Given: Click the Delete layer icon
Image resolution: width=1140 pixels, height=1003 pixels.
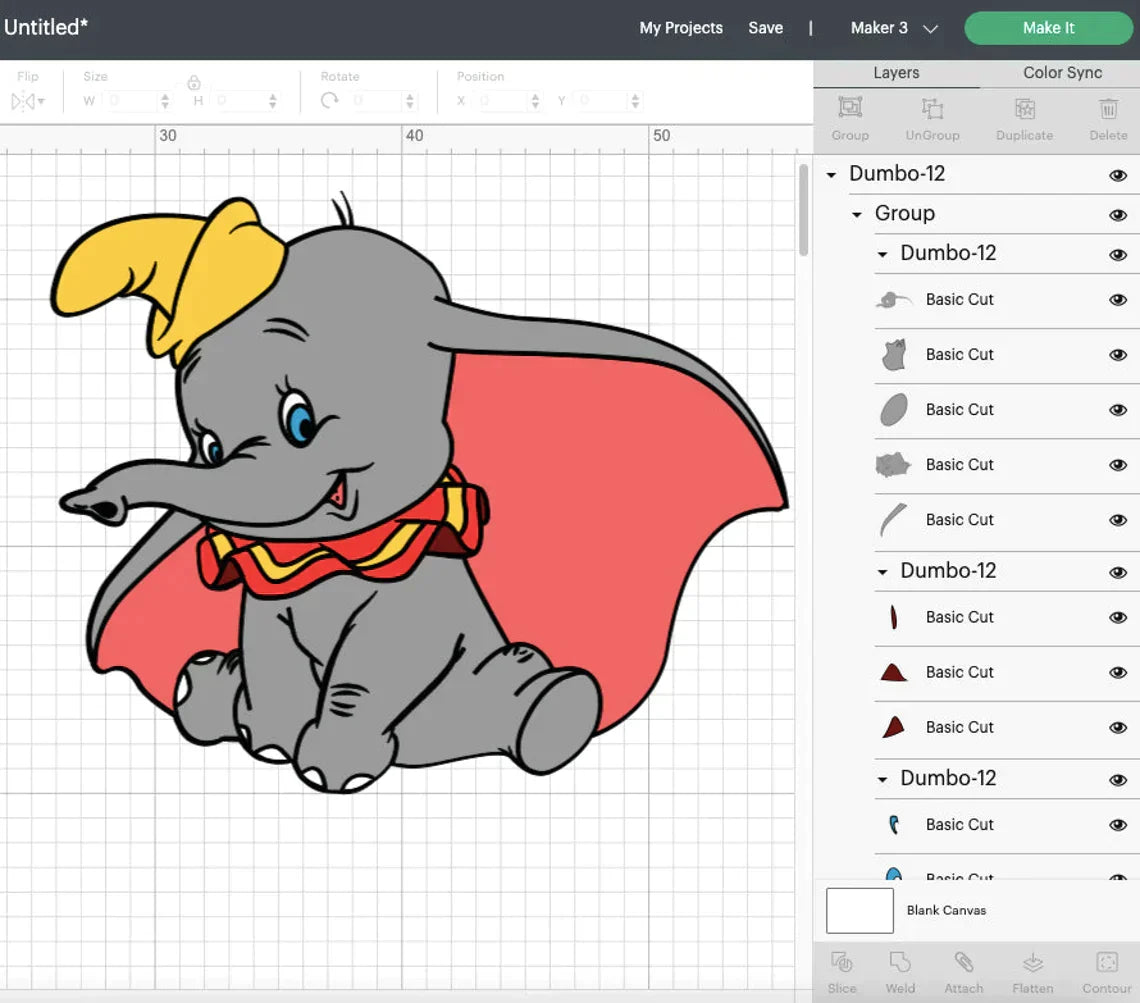Looking at the screenshot, I should pos(1108,109).
